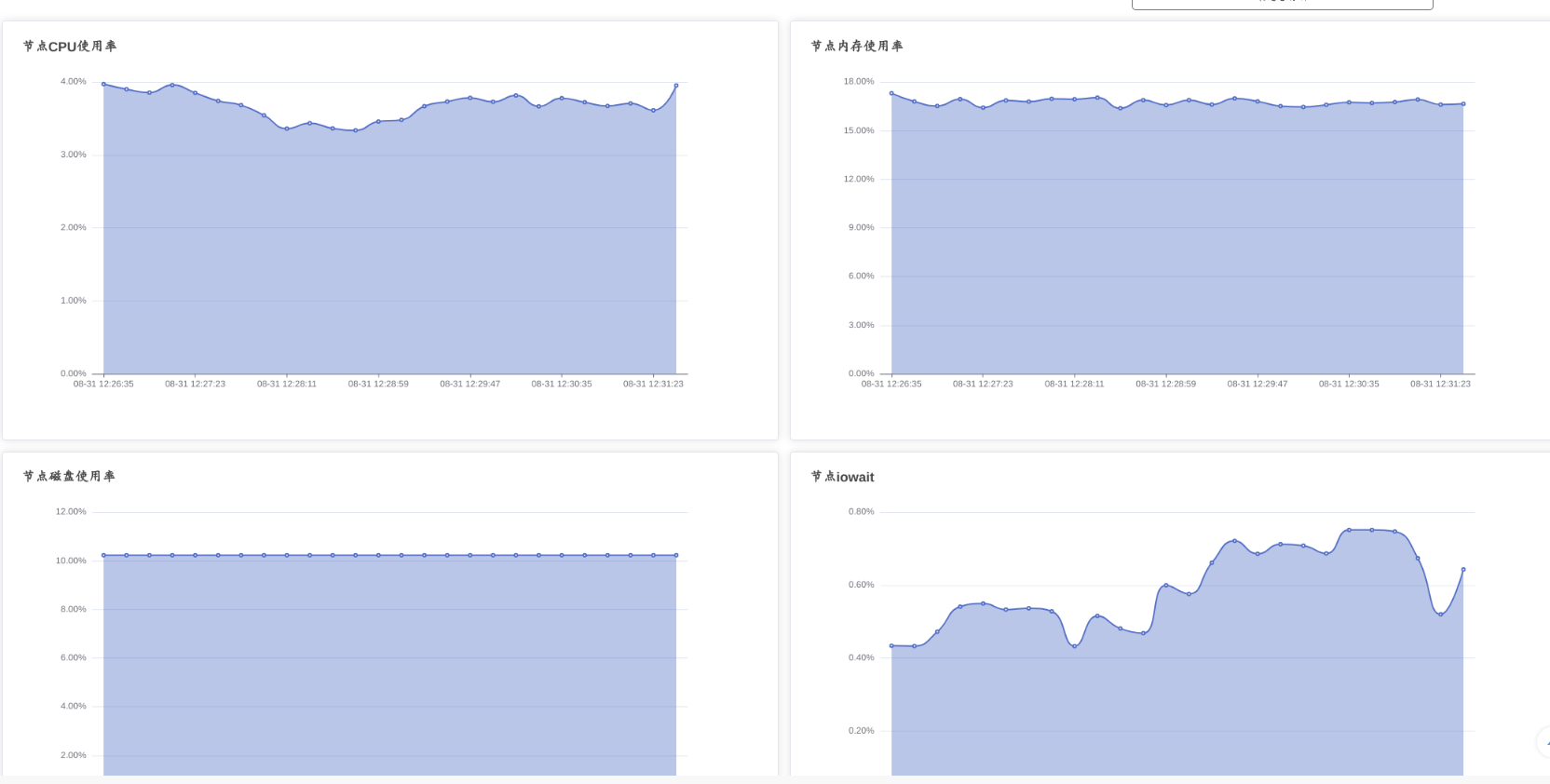Select the first data point in iowait chart
Image resolution: width=1550 pixels, height=784 pixels.
click(x=891, y=645)
